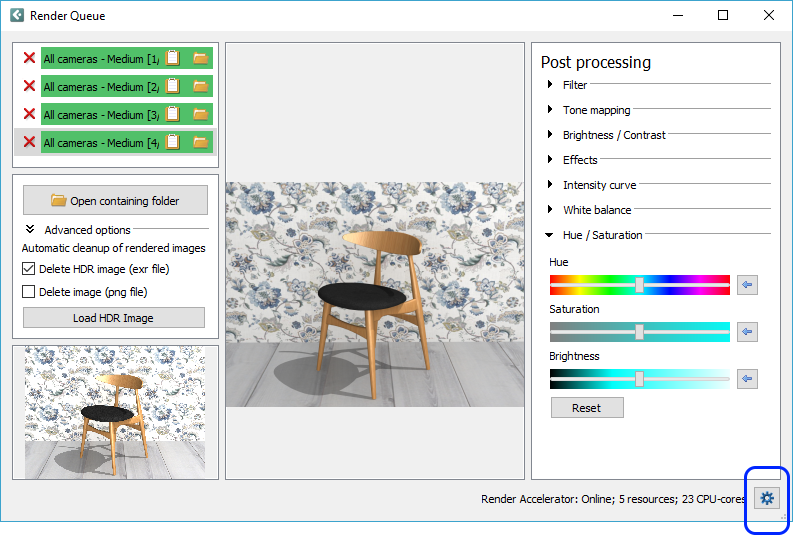Click the small chair render thumbnail
The image size is (795, 536).
(115, 412)
